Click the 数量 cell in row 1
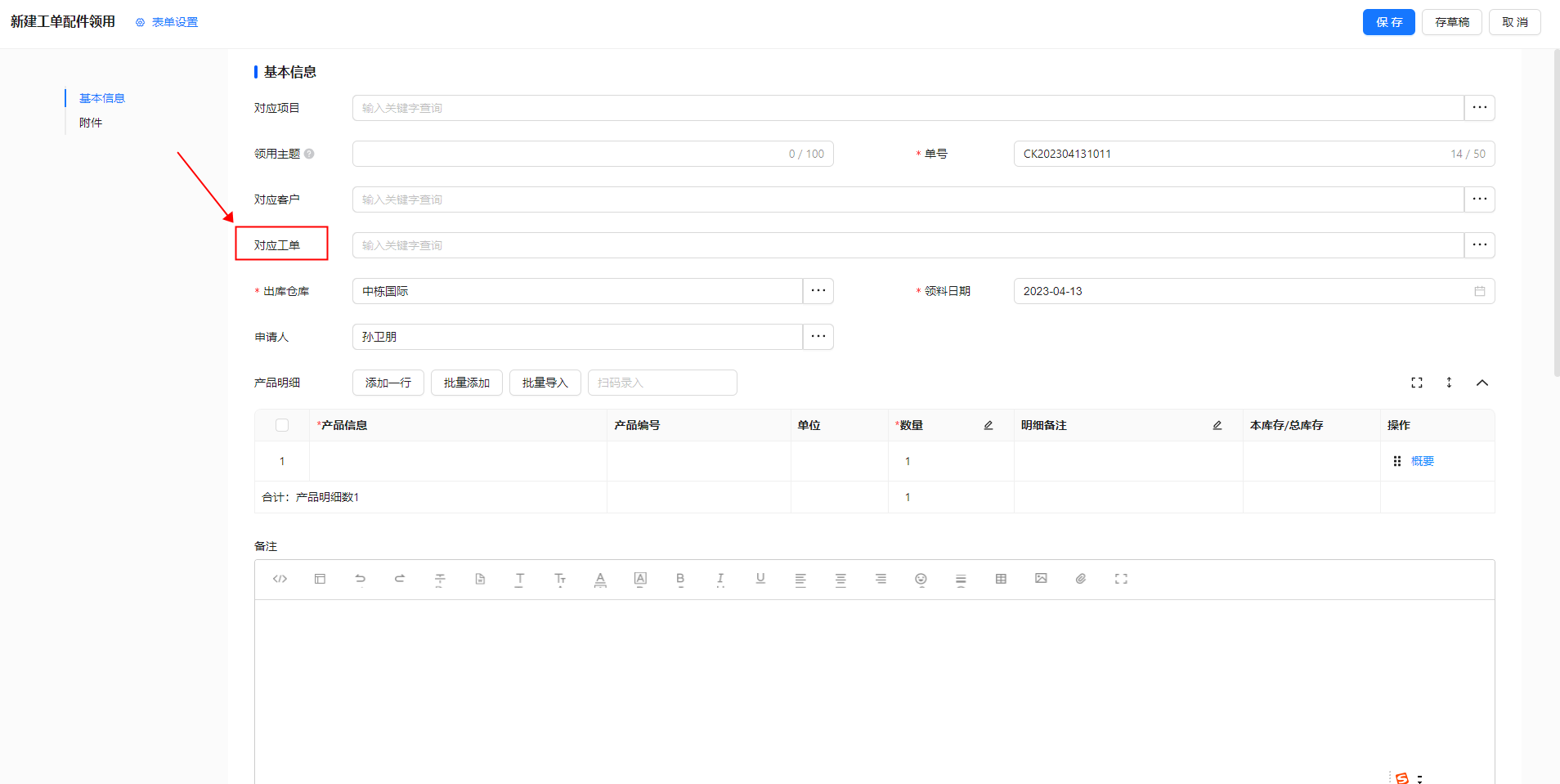The image size is (1560, 784). coord(951,461)
